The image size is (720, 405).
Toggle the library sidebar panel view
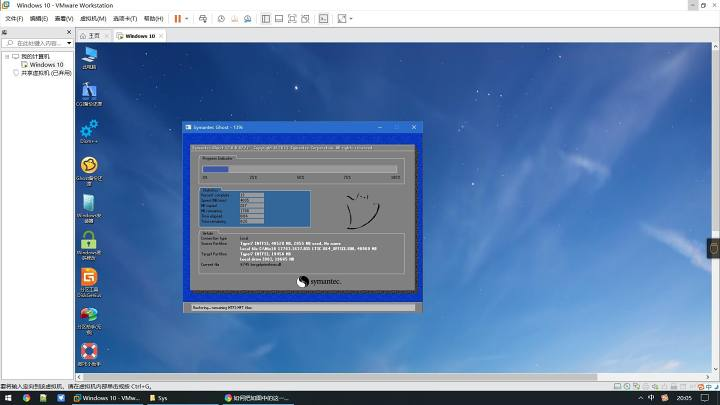(x=265, y=19)
